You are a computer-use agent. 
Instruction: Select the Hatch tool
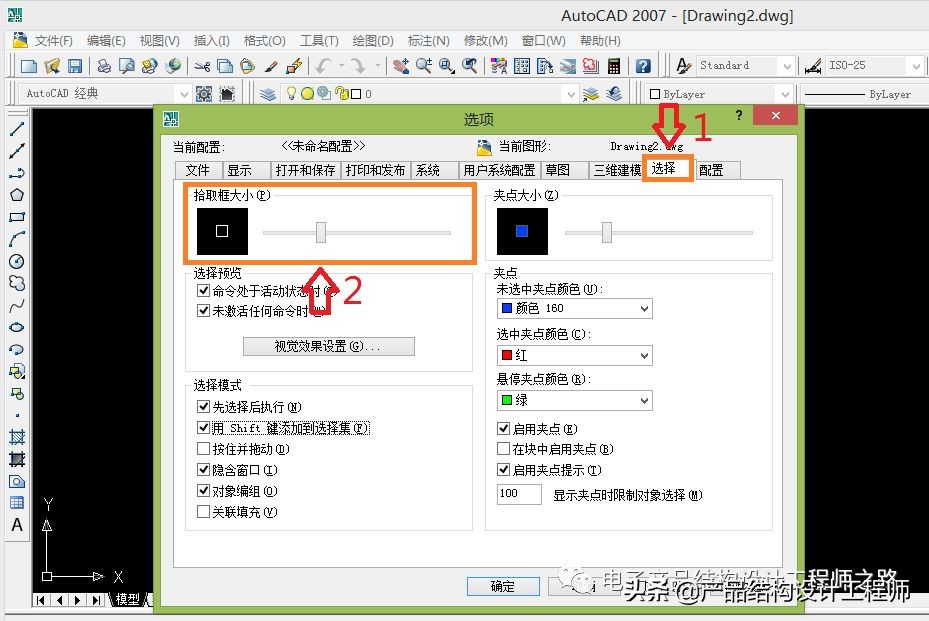click(17, 437)
